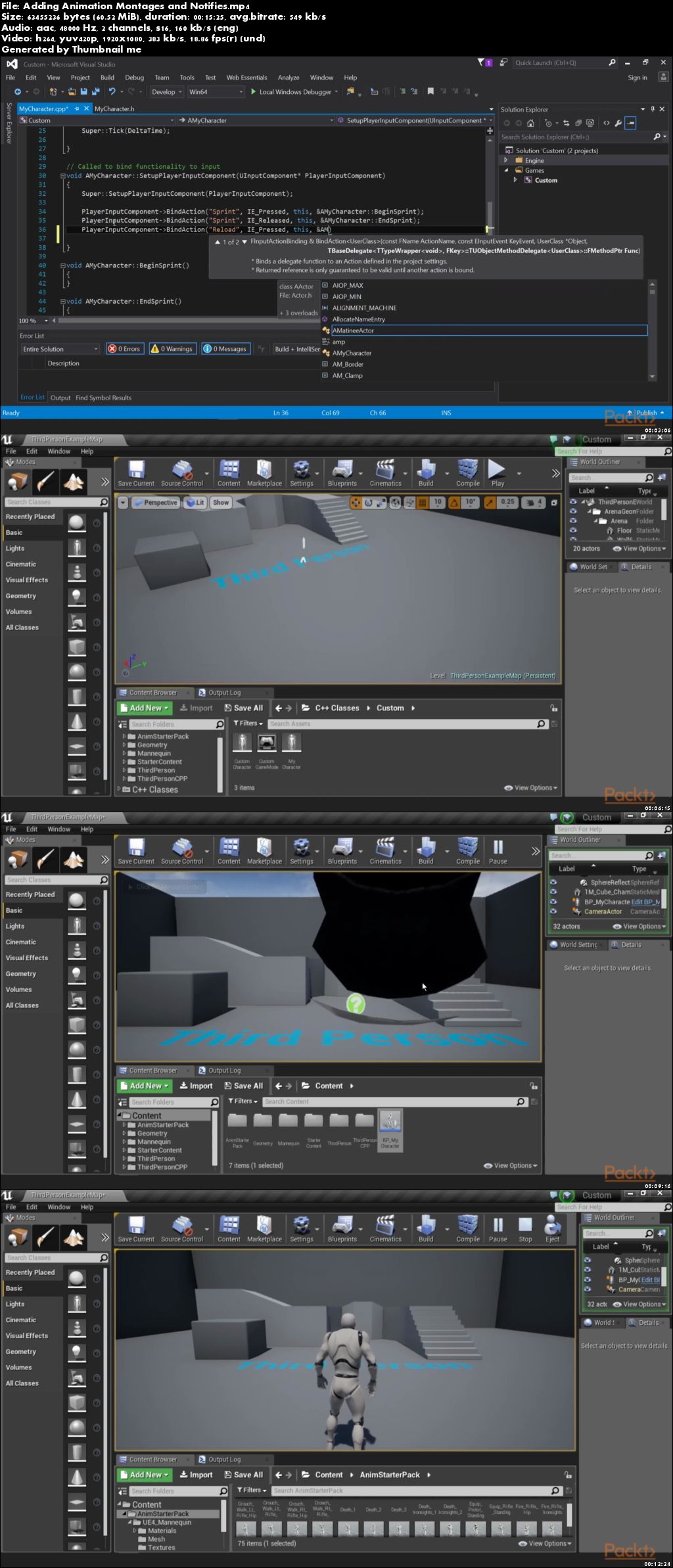This screenshot has width=673, height=1568.
Task: Toggle visibility of Arena folder in first World Outliner
Action: [573, 521]
